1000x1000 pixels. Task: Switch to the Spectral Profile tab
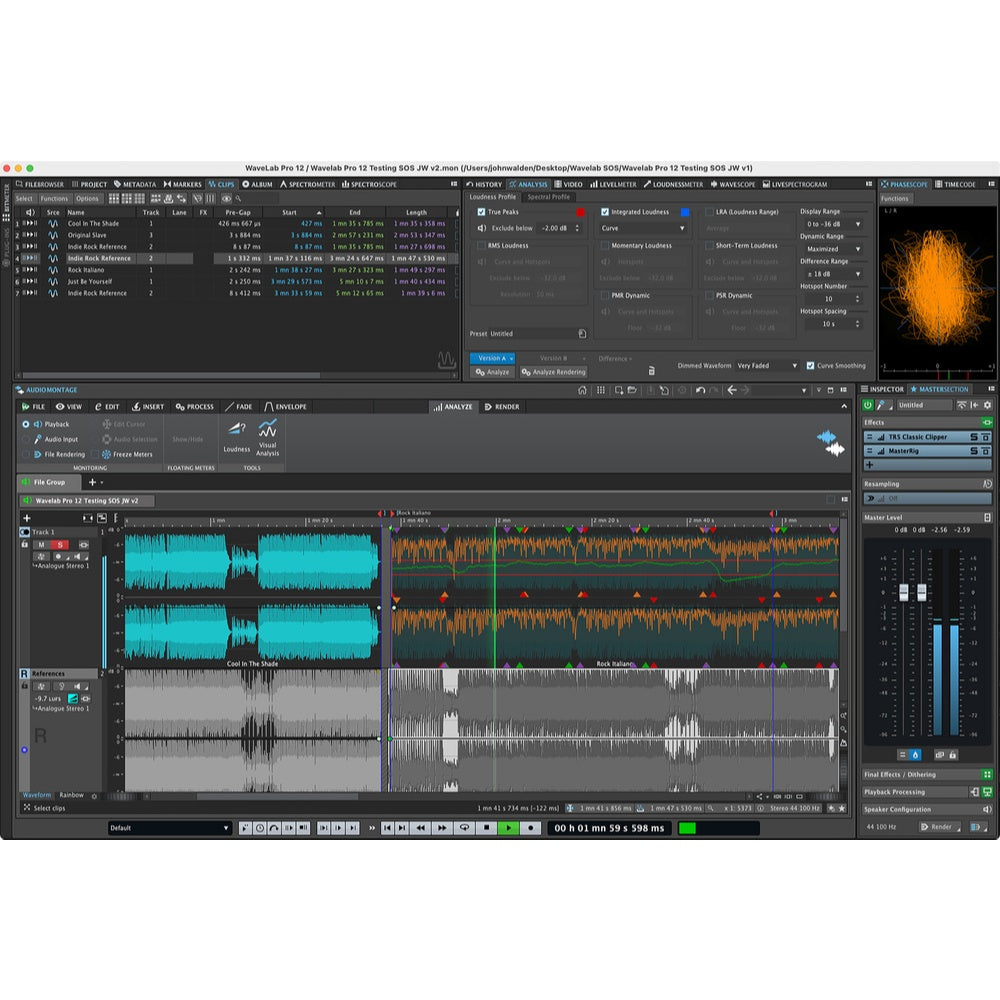point(548,198)
